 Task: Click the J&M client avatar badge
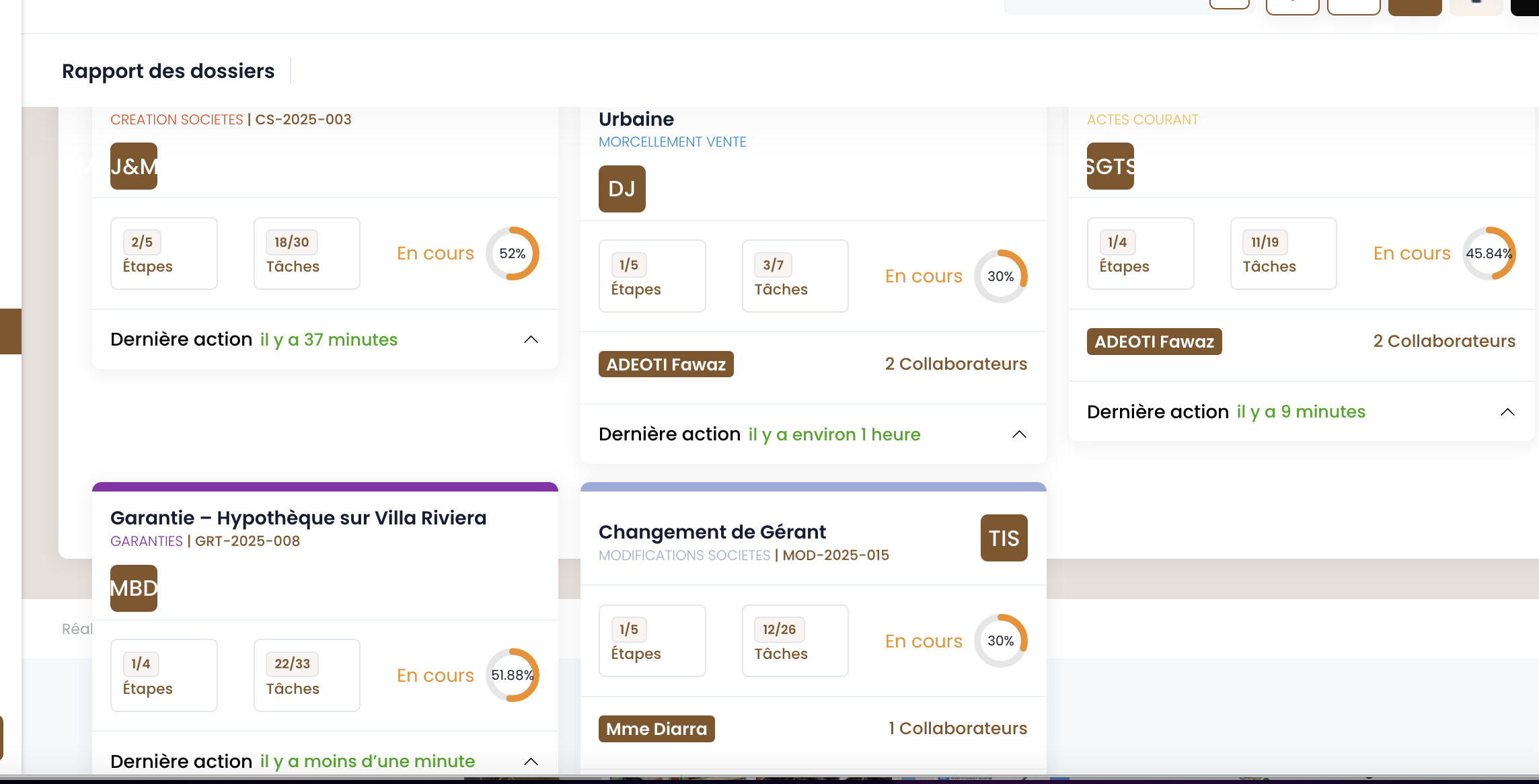tap(134, 166)
